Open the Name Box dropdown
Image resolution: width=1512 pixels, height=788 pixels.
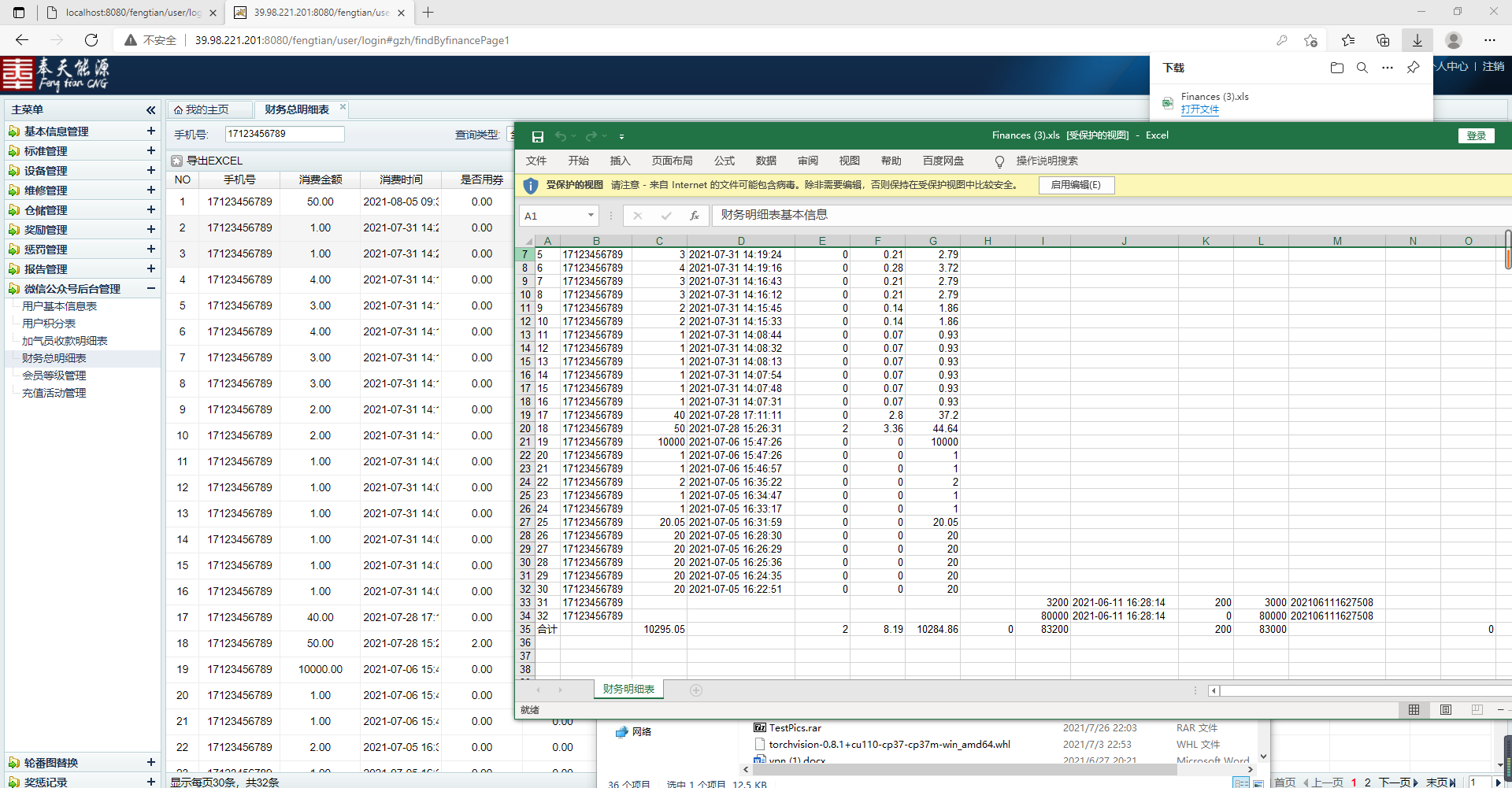click(590, 216)
